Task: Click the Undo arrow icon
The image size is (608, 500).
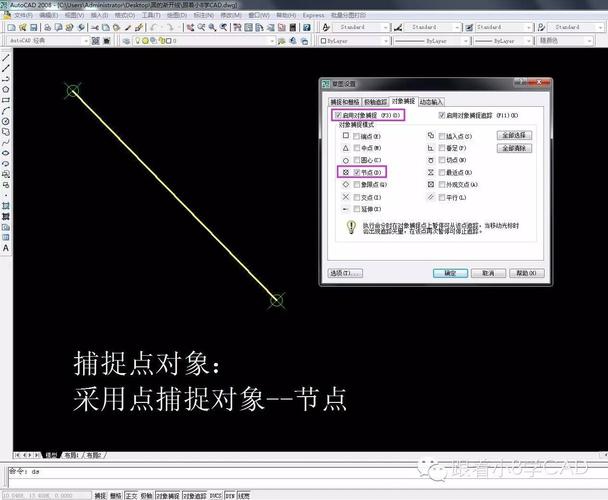Action: tap(154, 28)
